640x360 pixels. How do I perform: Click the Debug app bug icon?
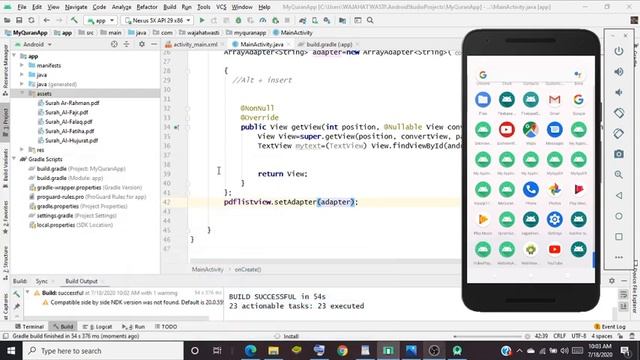238,20
